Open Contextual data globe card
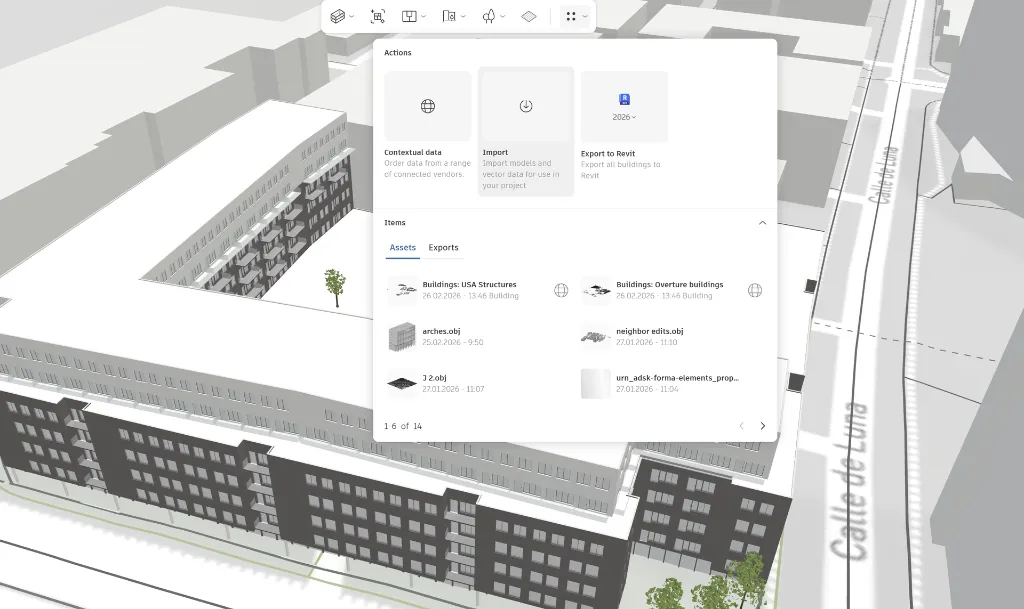The height and width of the screenshot is (609, 1024). click(x=428, y=106)
